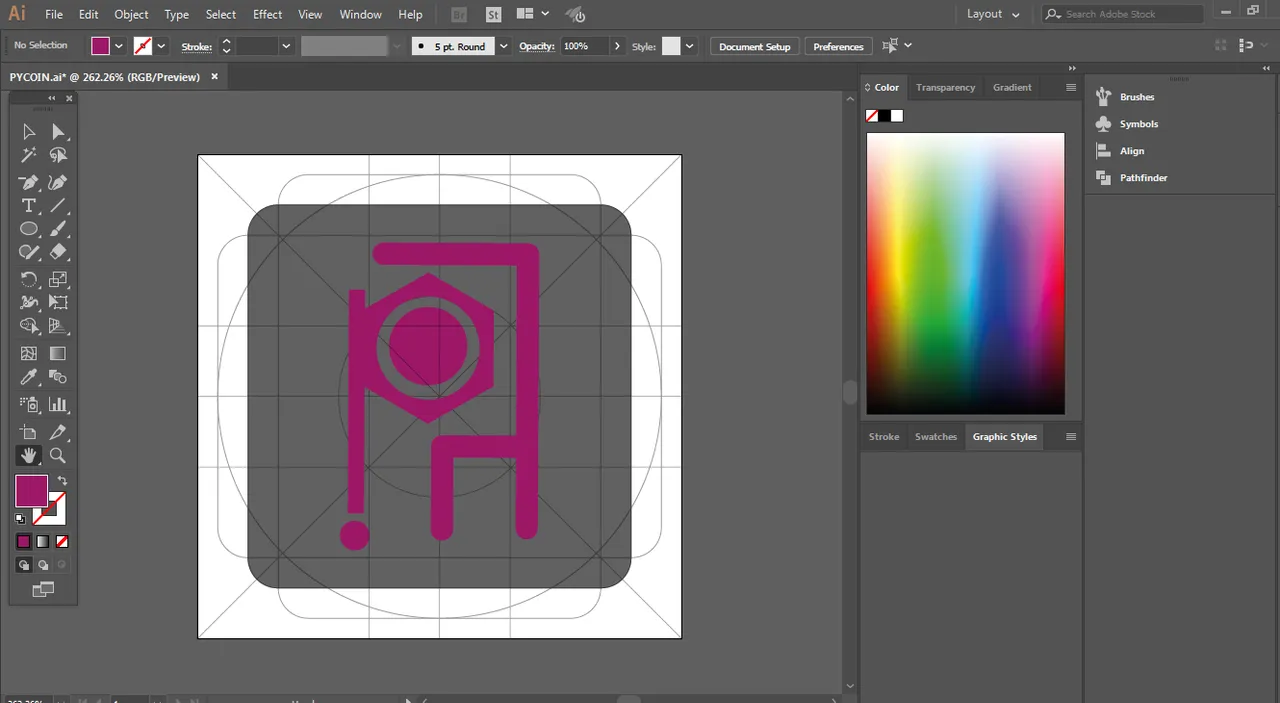Select the Slice tool
This screenshot has width=1280, height=703.
(58, 432)
